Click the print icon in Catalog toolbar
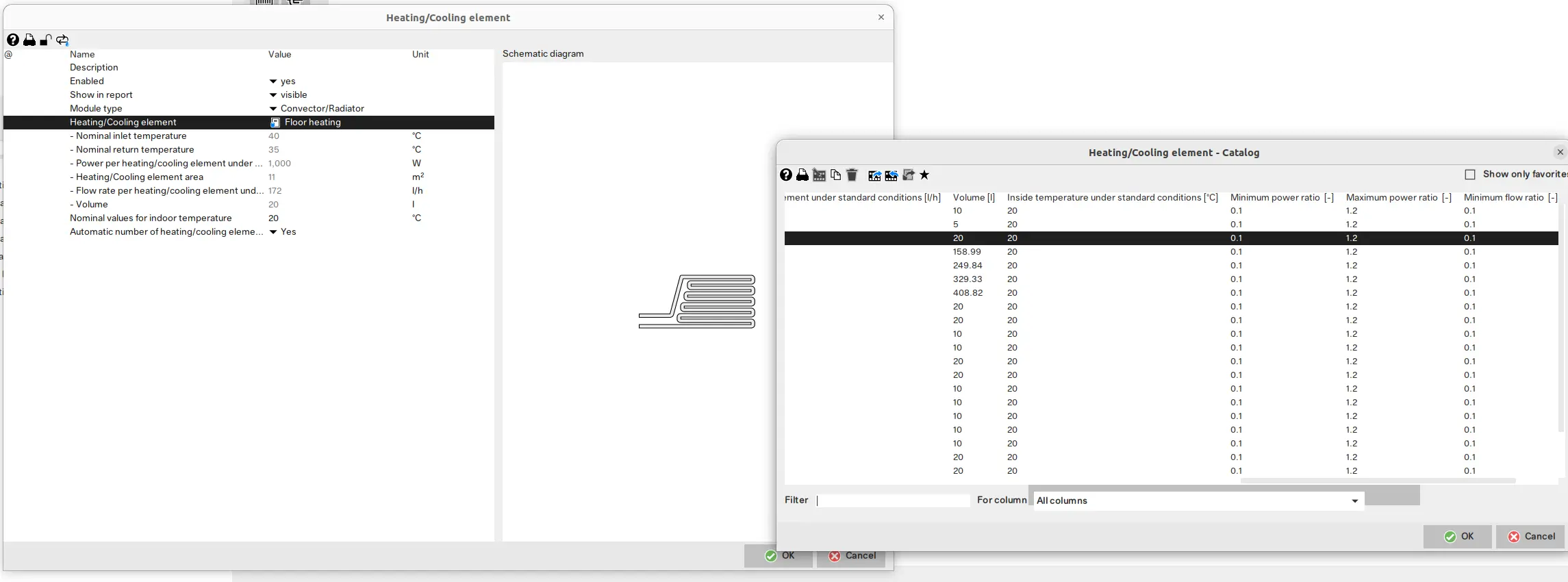The width and height of the screenshot is (1568, 582). (802, 175)
